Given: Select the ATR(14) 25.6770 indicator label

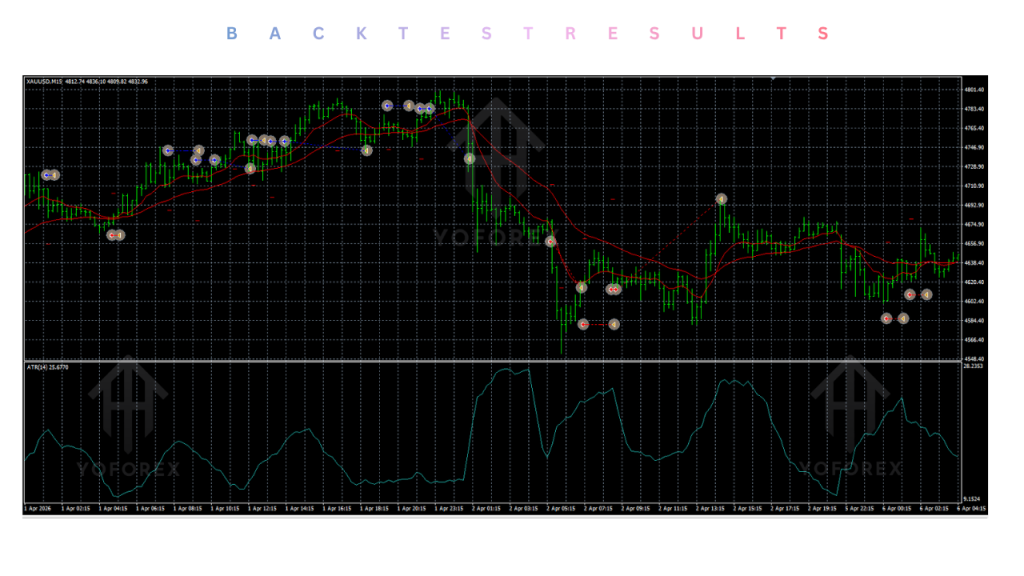Looking at the screenshot, I should tap(47, 367).
